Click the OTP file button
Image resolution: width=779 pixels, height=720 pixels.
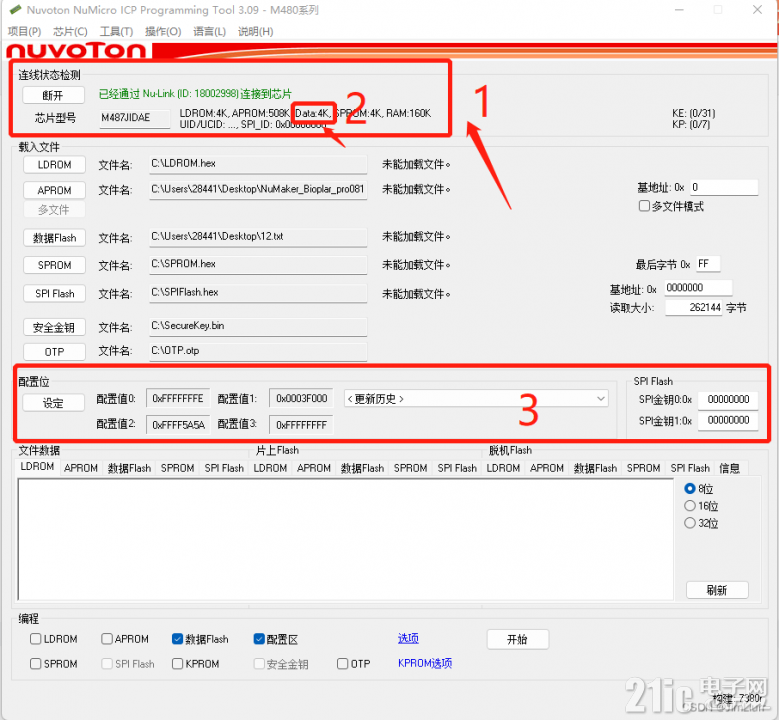[54, 352]
